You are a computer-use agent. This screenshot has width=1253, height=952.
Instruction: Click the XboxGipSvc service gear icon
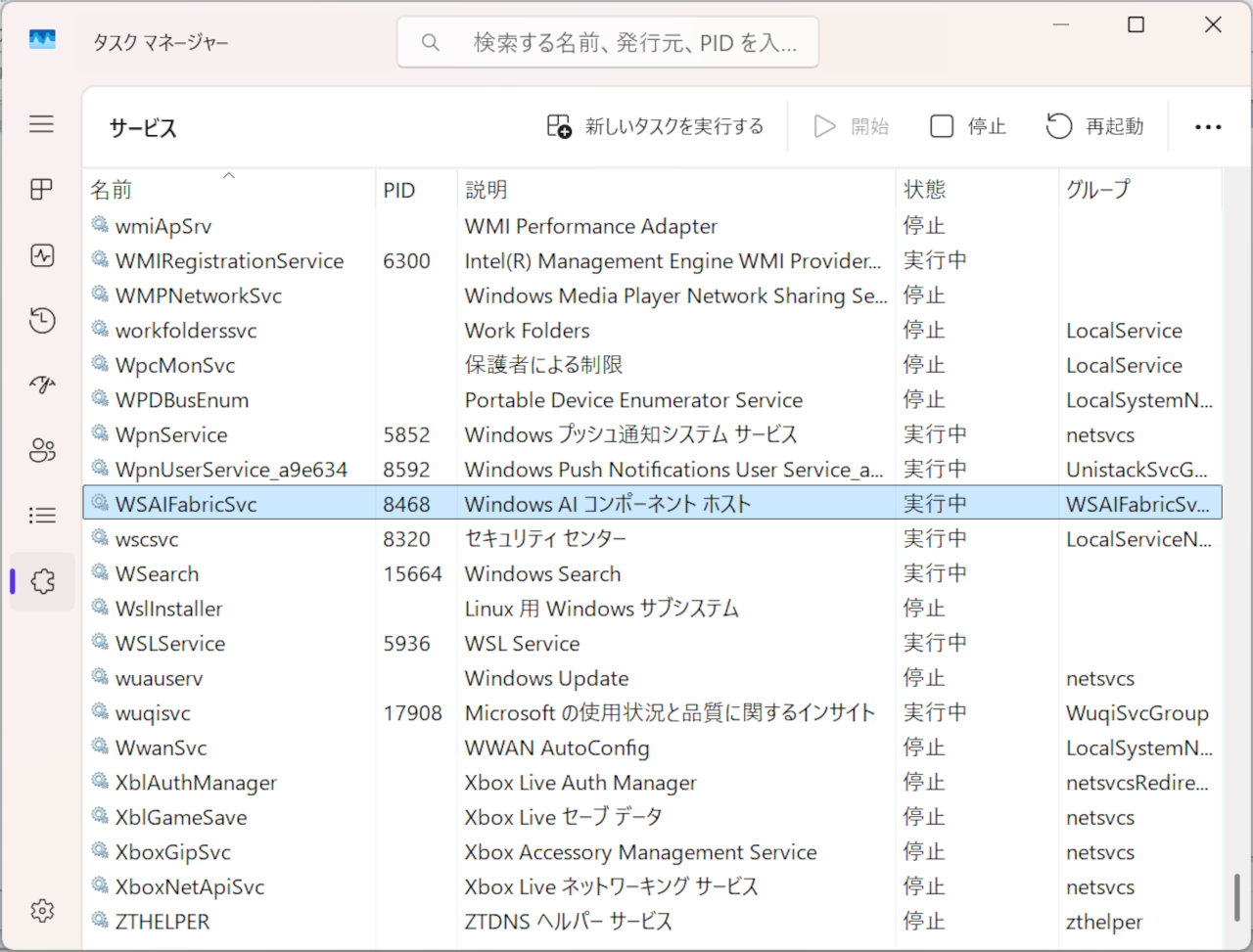click(x=100, y=850)
